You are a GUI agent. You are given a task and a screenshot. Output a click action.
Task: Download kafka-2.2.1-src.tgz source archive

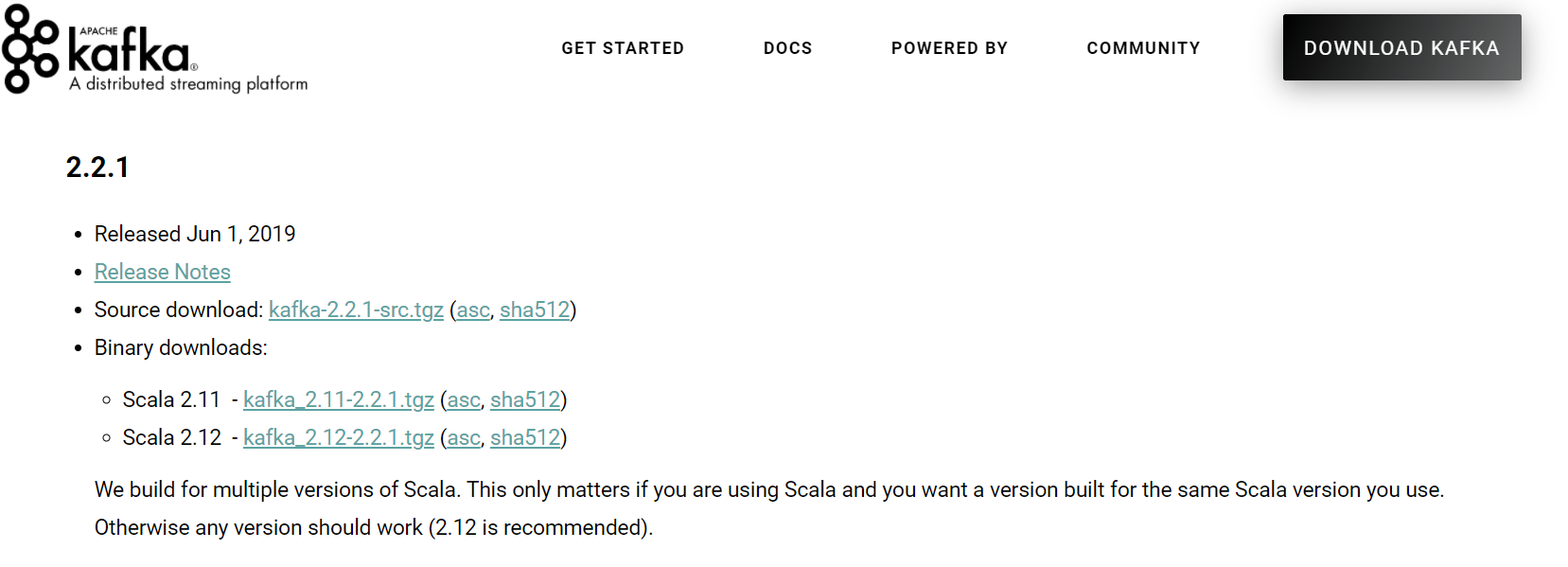pyautogui.click(x=356, y=310)
